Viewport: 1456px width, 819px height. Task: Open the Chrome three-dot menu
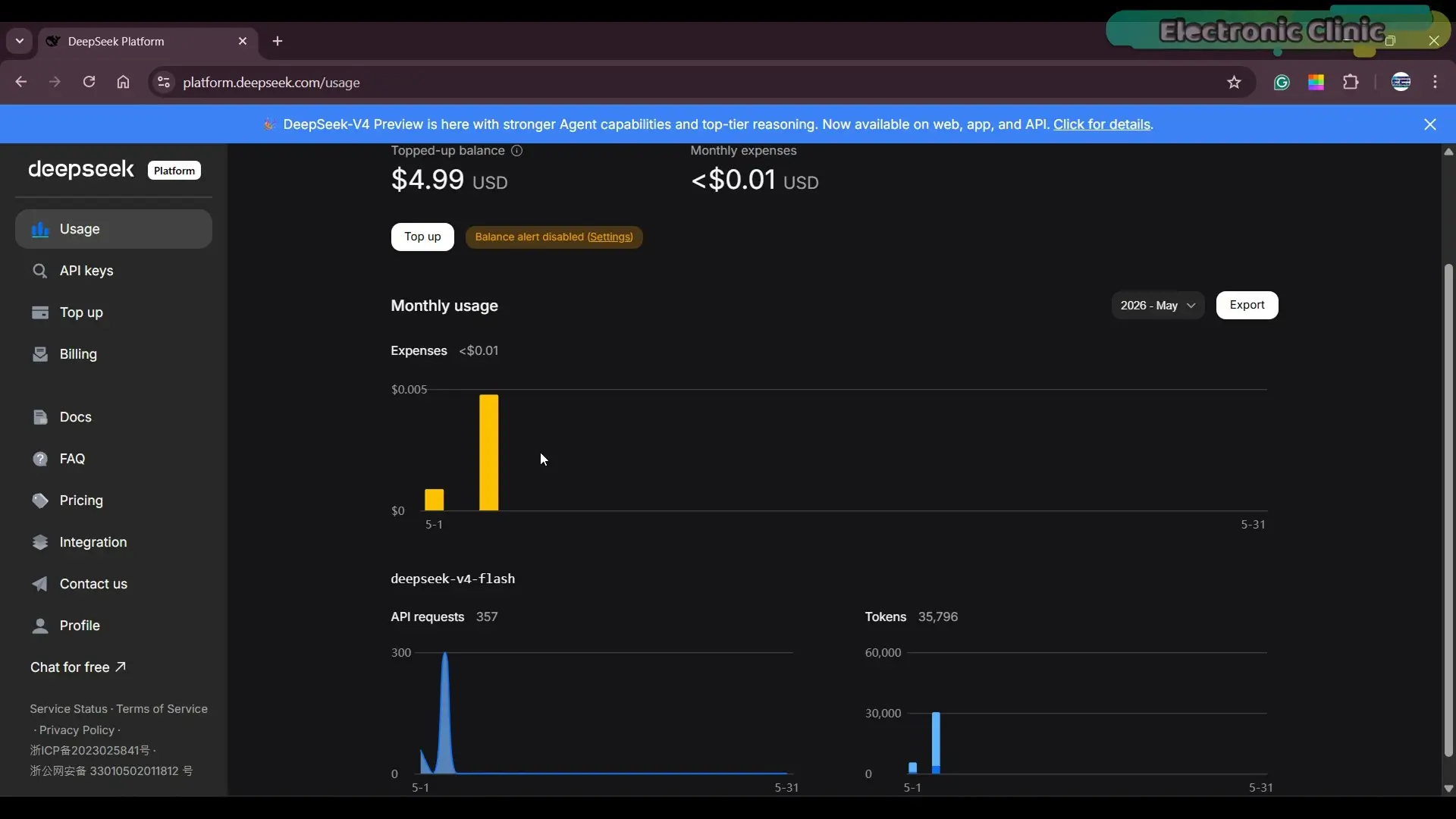(x=1436, y=82)
